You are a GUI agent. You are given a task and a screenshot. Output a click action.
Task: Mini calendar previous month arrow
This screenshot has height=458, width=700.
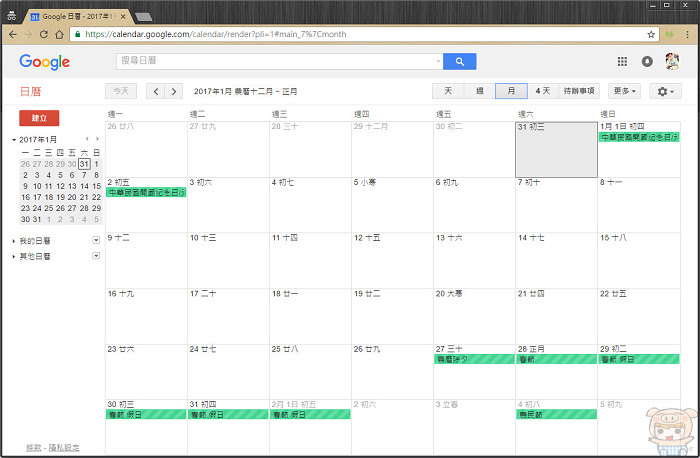point(87,139)
